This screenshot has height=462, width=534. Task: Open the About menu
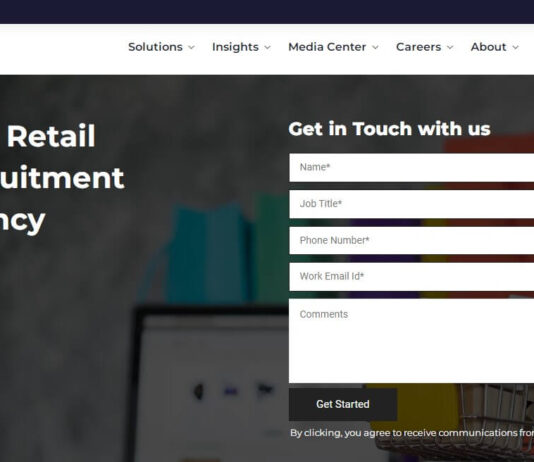[488, 47]
